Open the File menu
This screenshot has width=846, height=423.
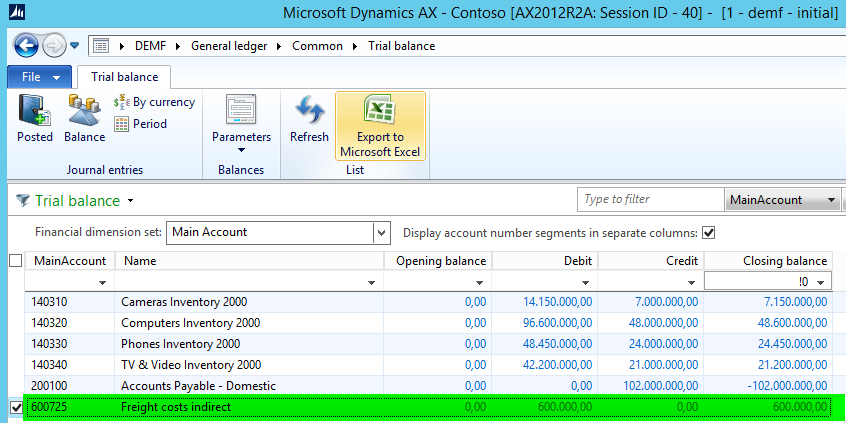[39, 77]
